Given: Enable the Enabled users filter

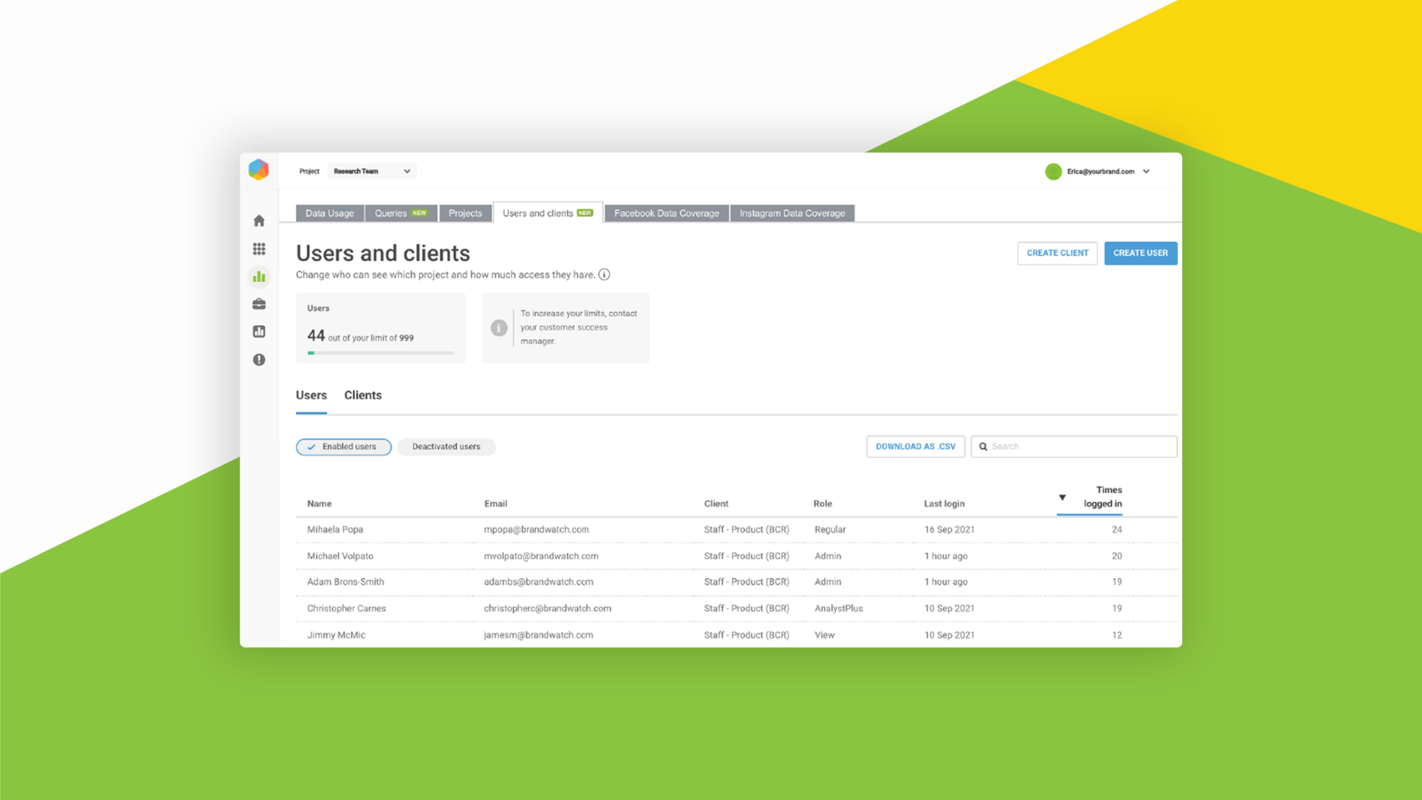Looking at the screenshot, I should tap(343, 446).
